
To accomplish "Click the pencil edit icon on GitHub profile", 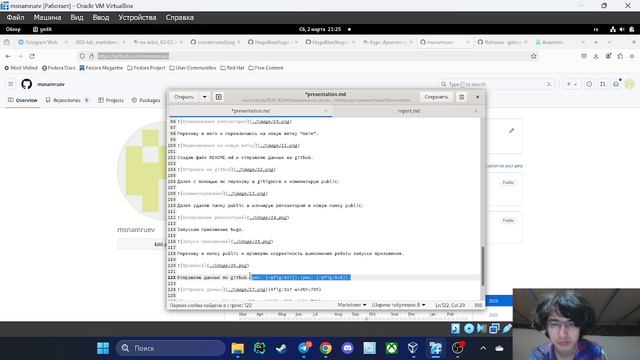I will tap(511, 131).
